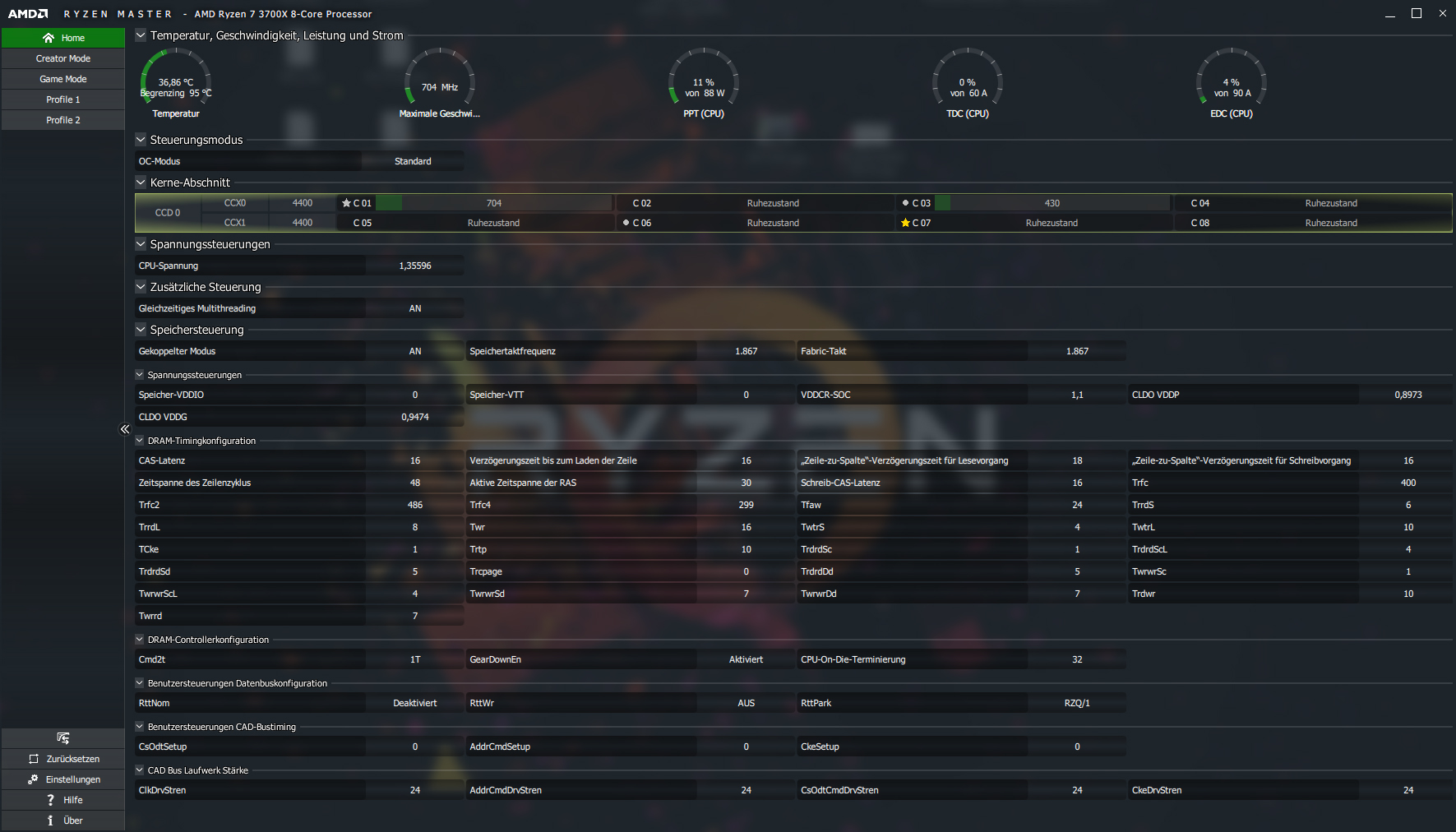1456x832 pixels.
Task: Click CAS-Latenz value 16
Action: tap(415, 460)
